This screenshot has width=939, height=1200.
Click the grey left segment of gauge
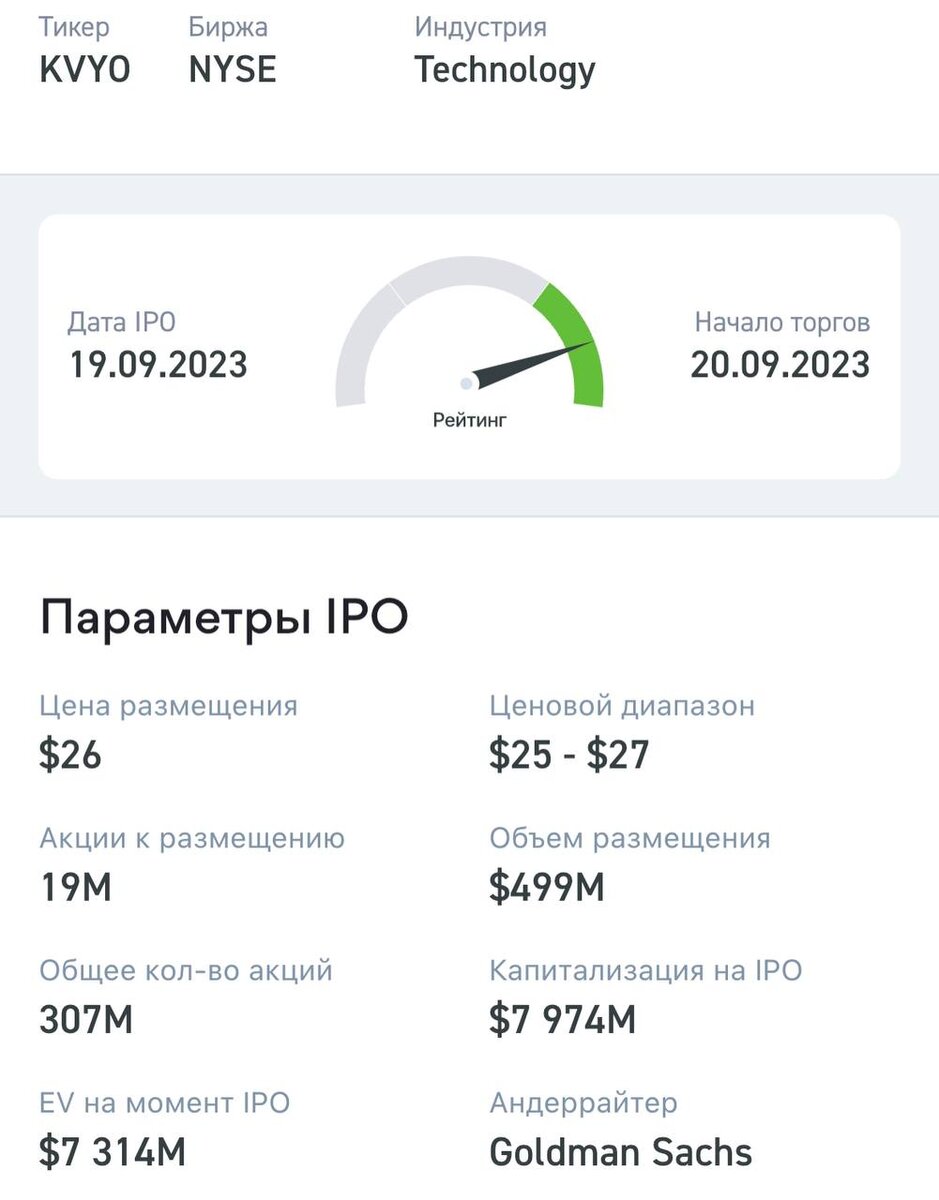click(x=358, y=340)
